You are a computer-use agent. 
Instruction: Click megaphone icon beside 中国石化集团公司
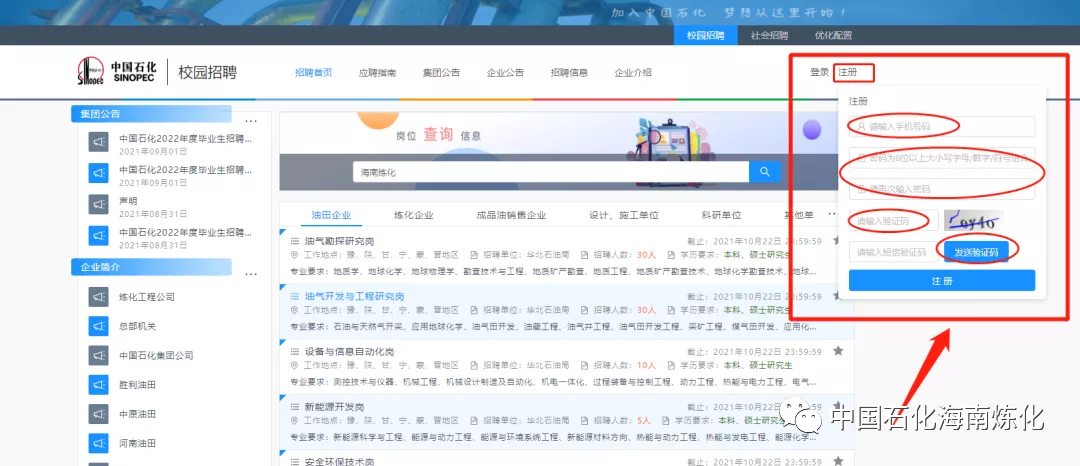pyautogui.click(x=98, y=355)
